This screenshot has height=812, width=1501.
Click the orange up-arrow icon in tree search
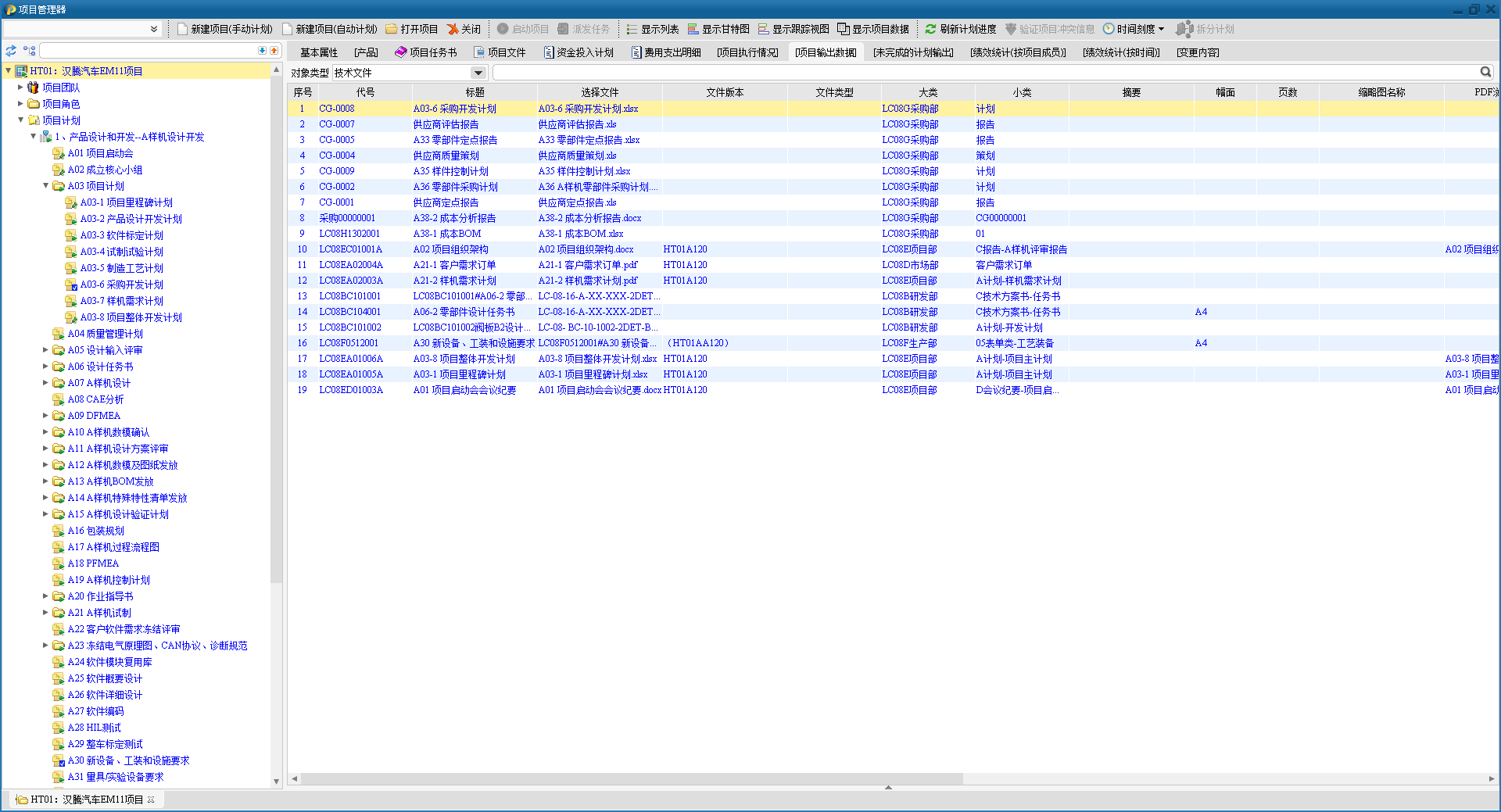click(x=274, y=51)
